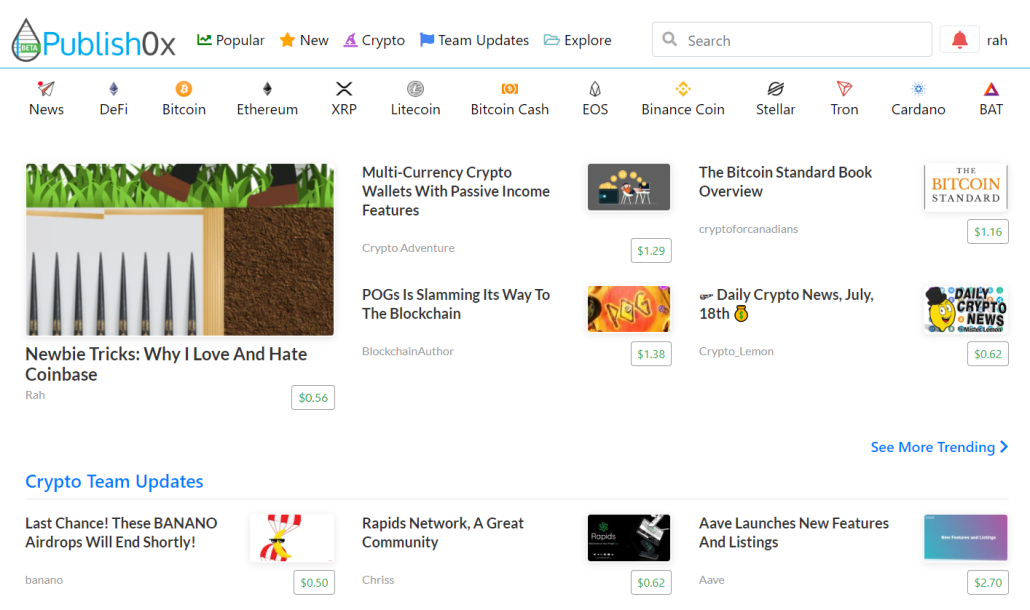Open the Aave article thumbnail
The image size is (1030, 610).
(x=966, y=538)
